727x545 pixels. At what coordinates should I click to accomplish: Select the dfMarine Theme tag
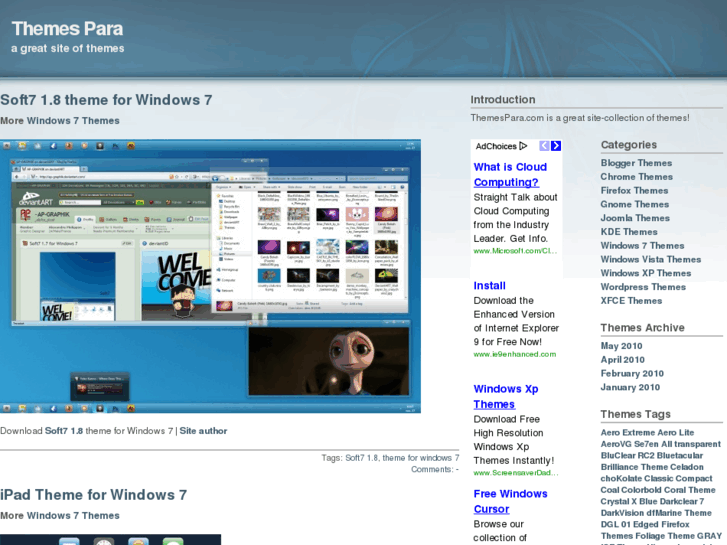[679, 513]
